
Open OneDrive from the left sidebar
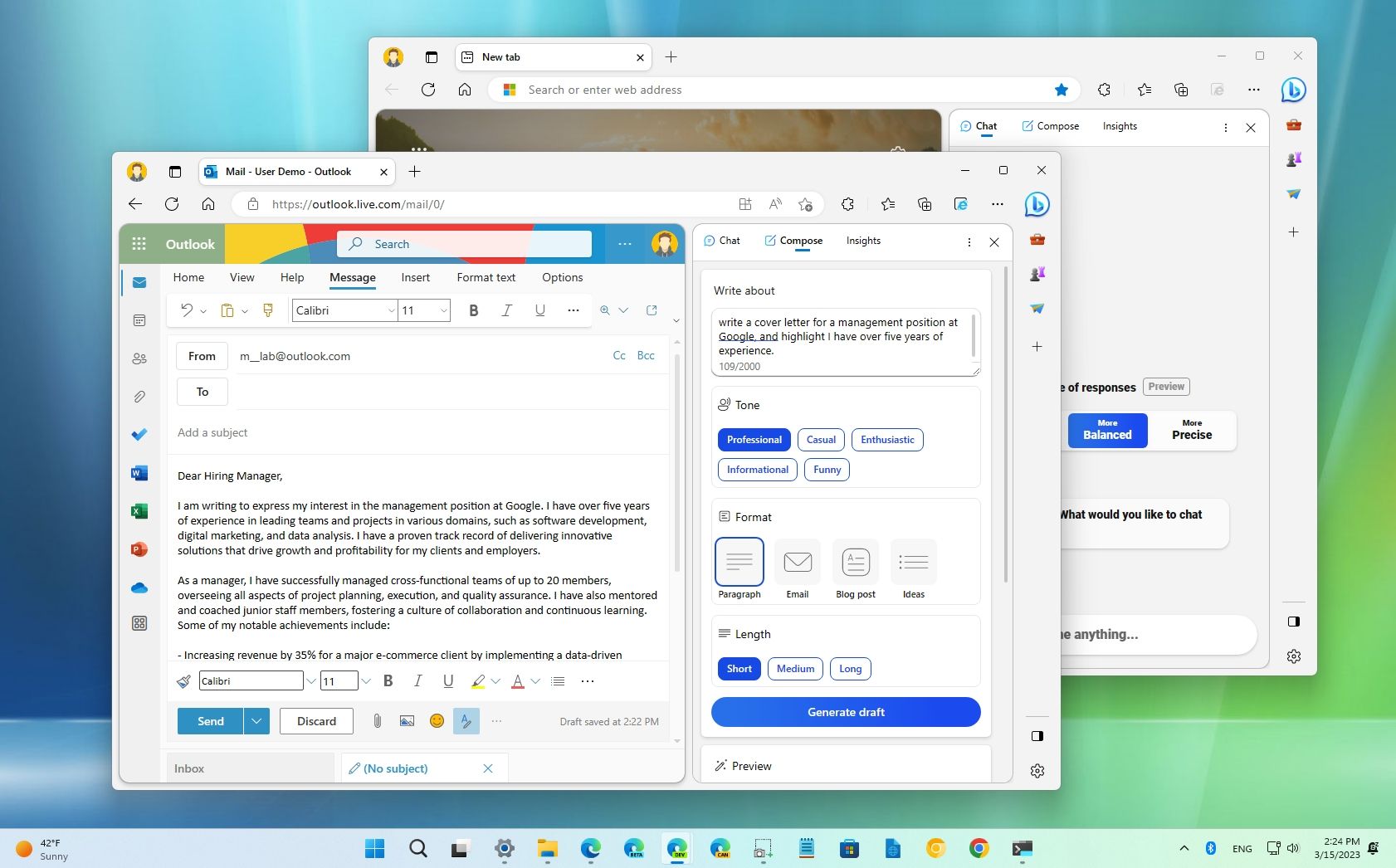(139, 588)
